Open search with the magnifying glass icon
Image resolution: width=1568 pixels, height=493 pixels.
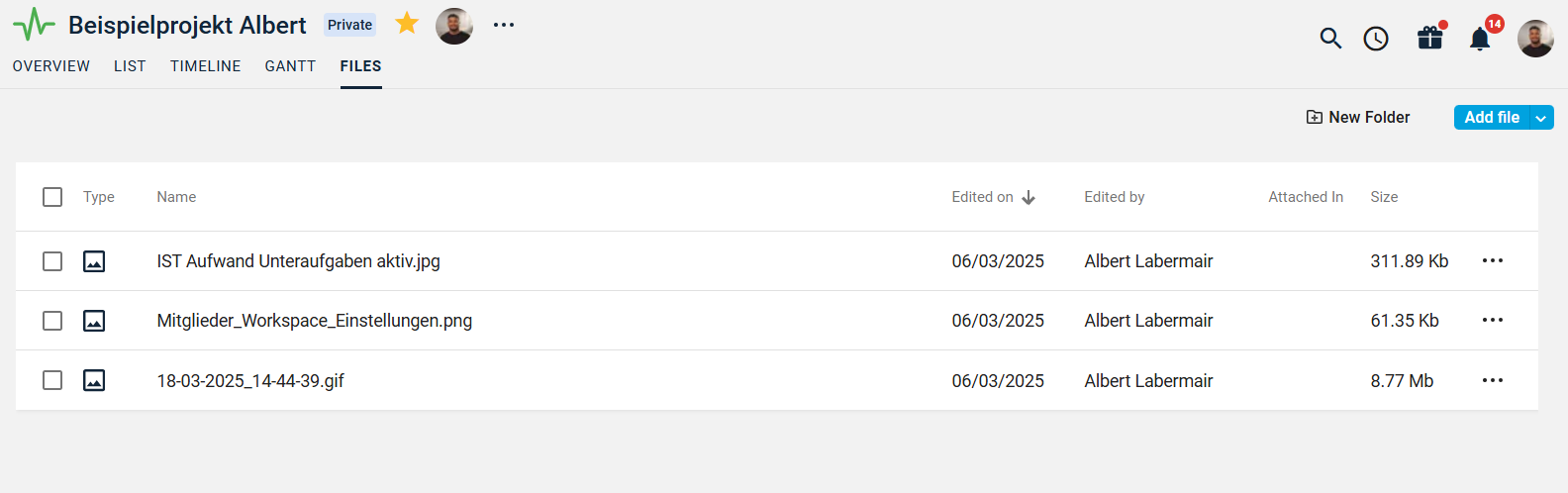point(1330,39)
